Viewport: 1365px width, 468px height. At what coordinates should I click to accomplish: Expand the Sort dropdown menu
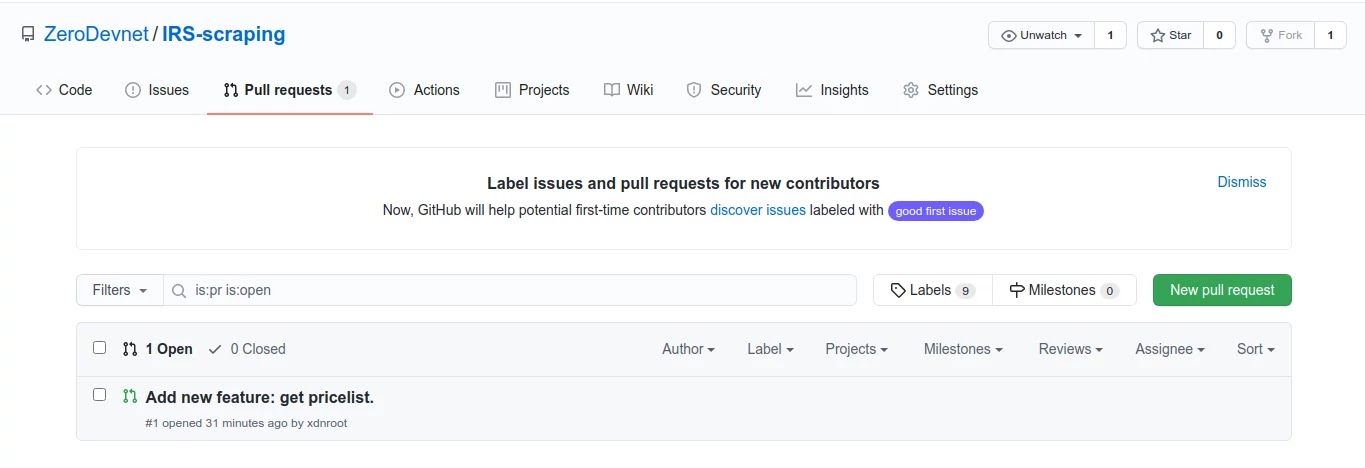pos(1256,349)
